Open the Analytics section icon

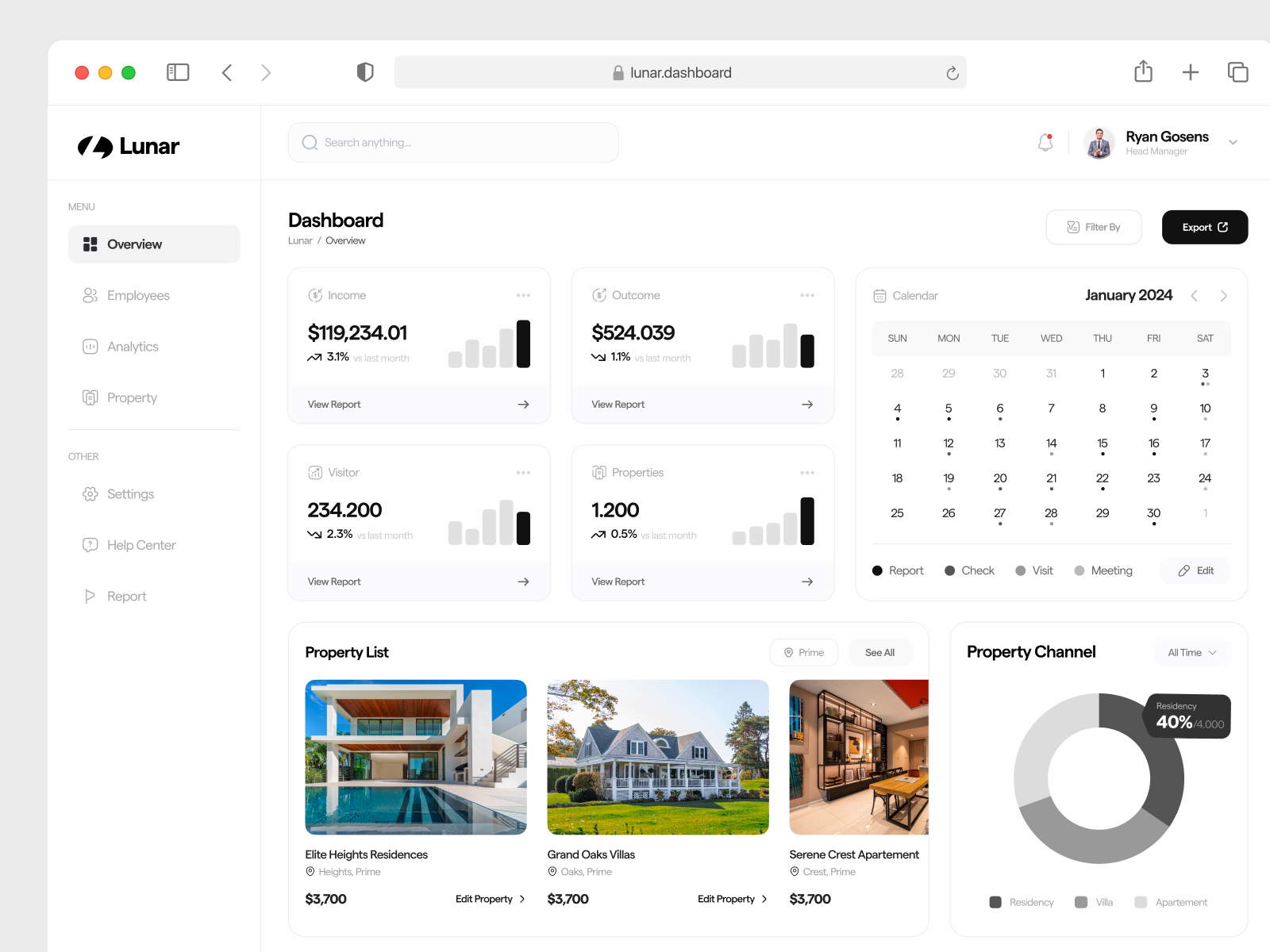coord(90,346)
